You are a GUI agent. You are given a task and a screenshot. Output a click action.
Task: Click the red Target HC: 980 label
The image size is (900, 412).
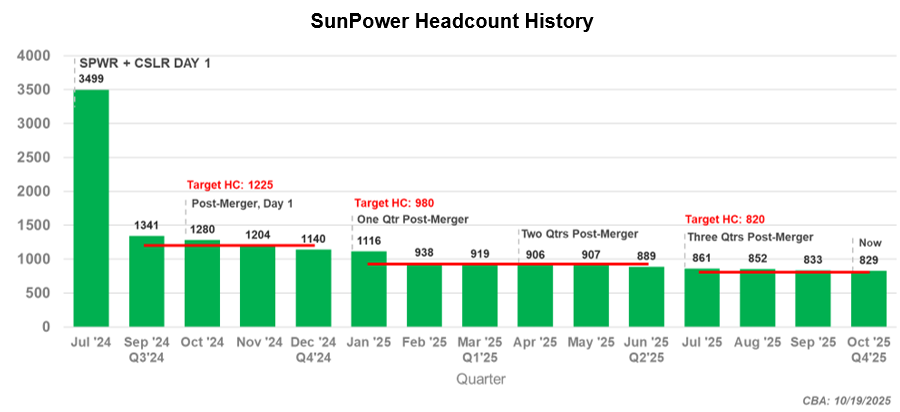click(393, 201)
